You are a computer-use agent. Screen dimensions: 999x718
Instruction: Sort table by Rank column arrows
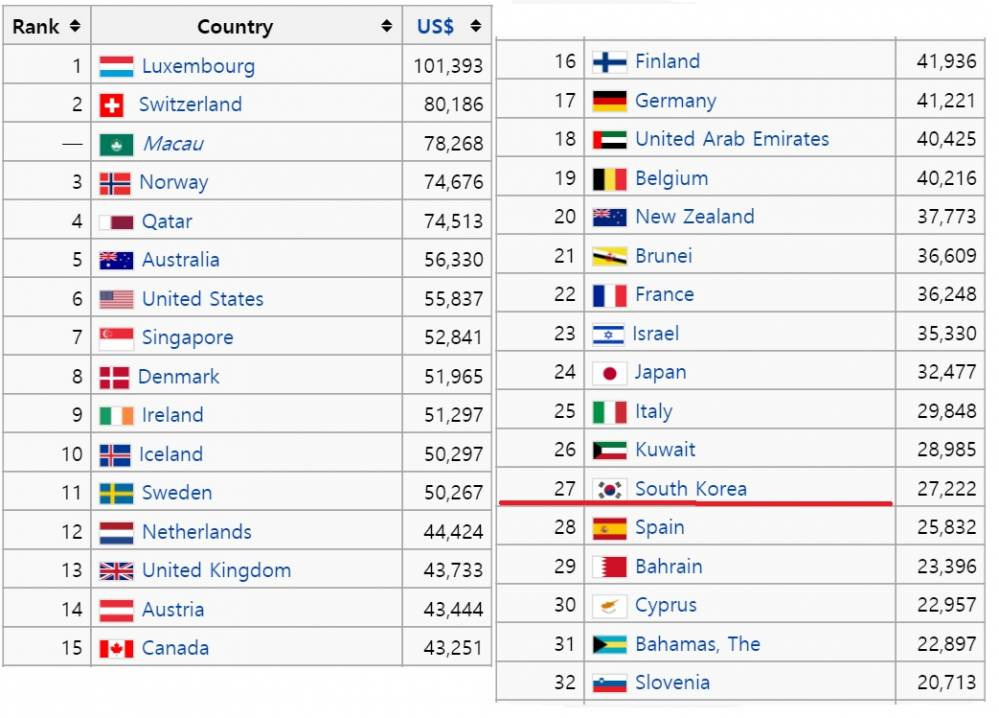(76, 26)
